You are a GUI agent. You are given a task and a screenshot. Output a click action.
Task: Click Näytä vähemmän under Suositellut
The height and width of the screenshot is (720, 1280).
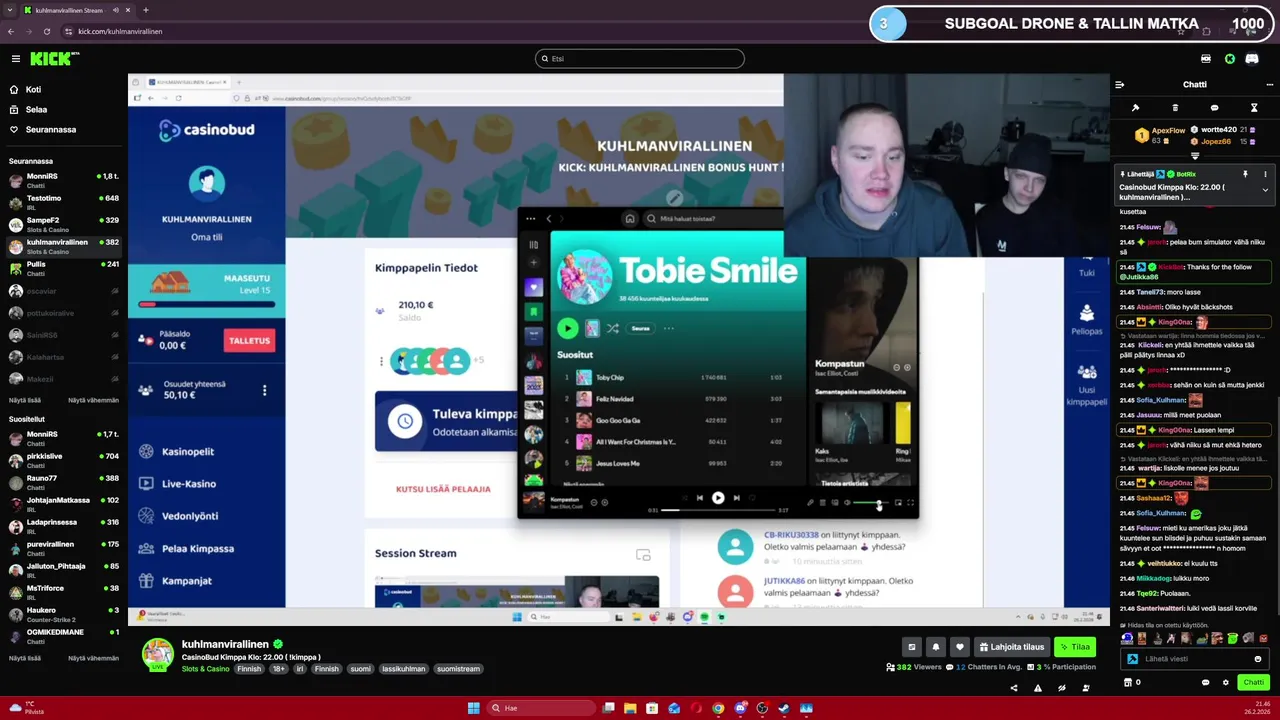pyautogui.click(x=93, y=658)
